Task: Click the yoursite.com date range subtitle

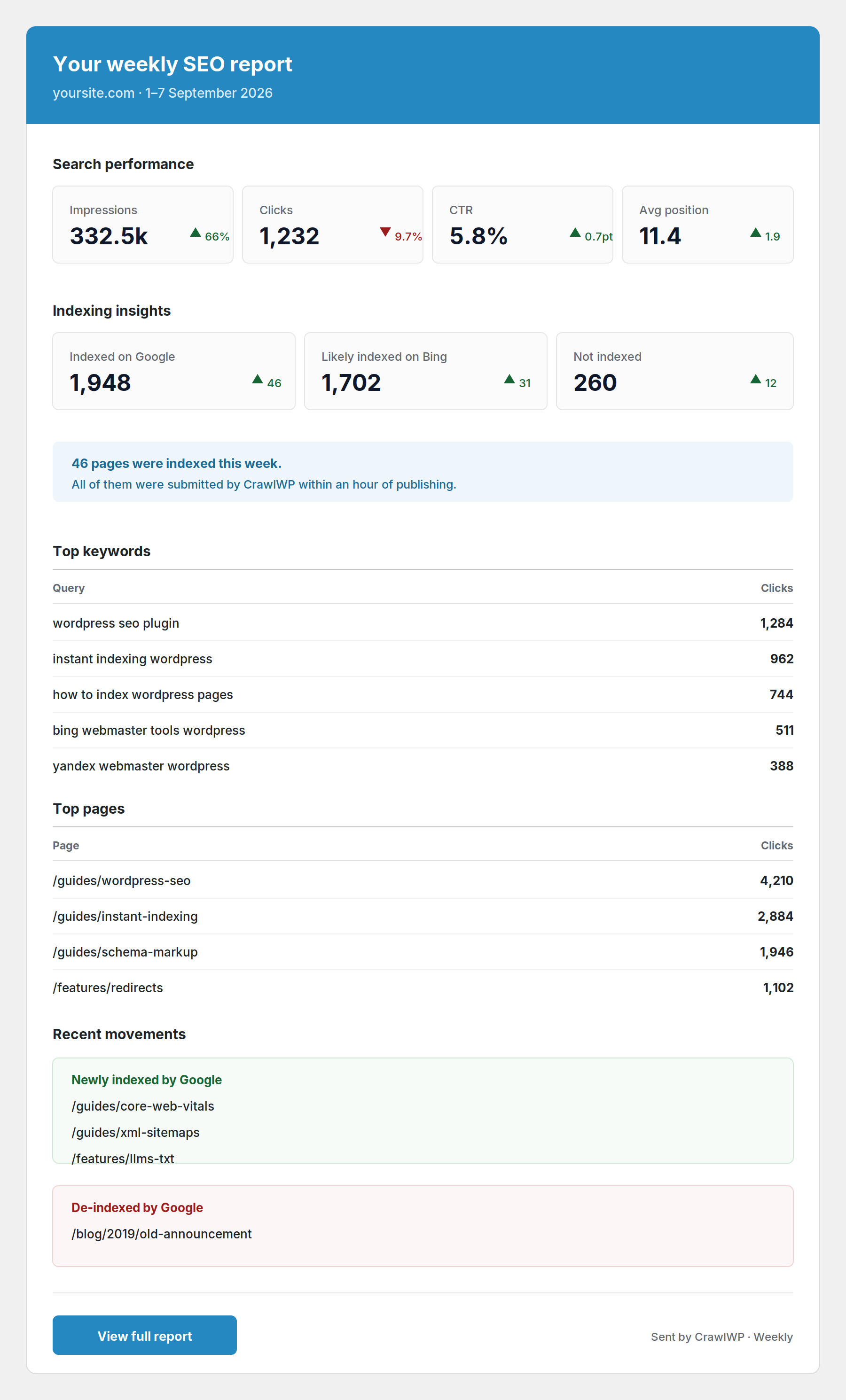Action: point(163,93)
